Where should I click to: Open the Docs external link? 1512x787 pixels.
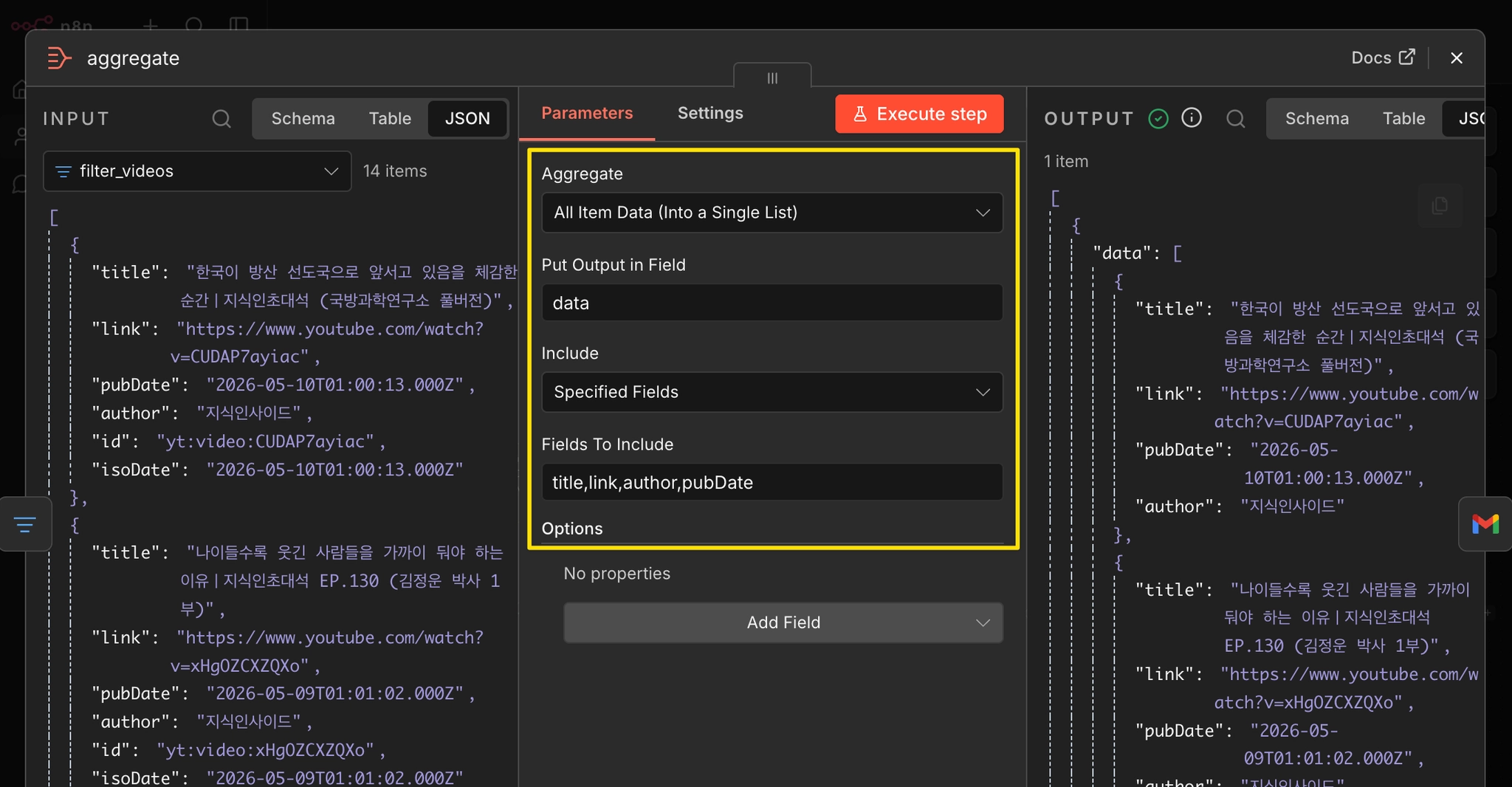(x=1383, y=58)
